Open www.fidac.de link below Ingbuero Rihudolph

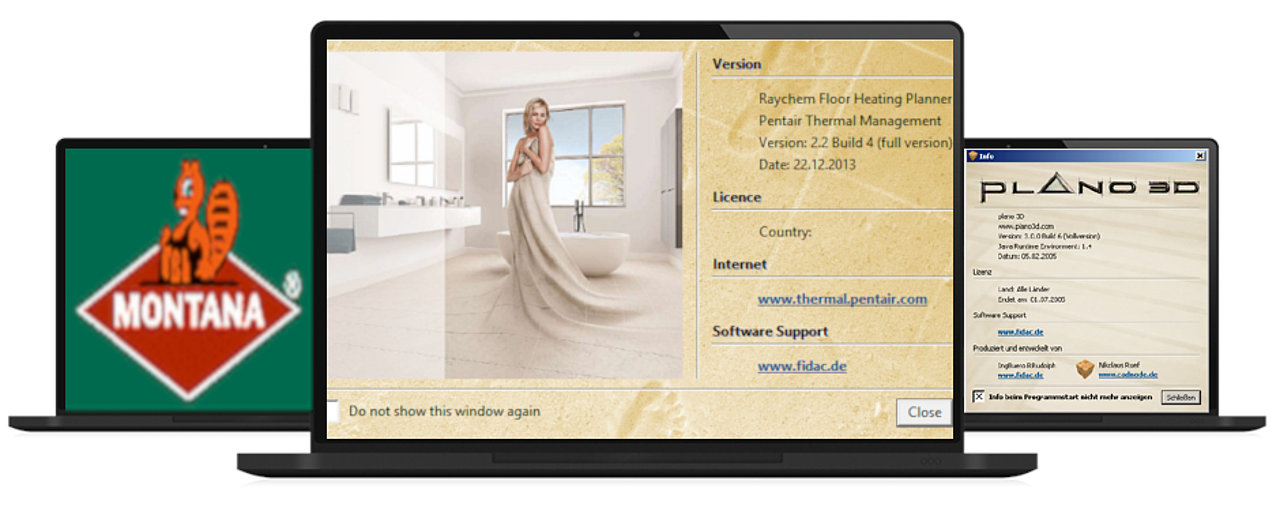coord(1020,375)
